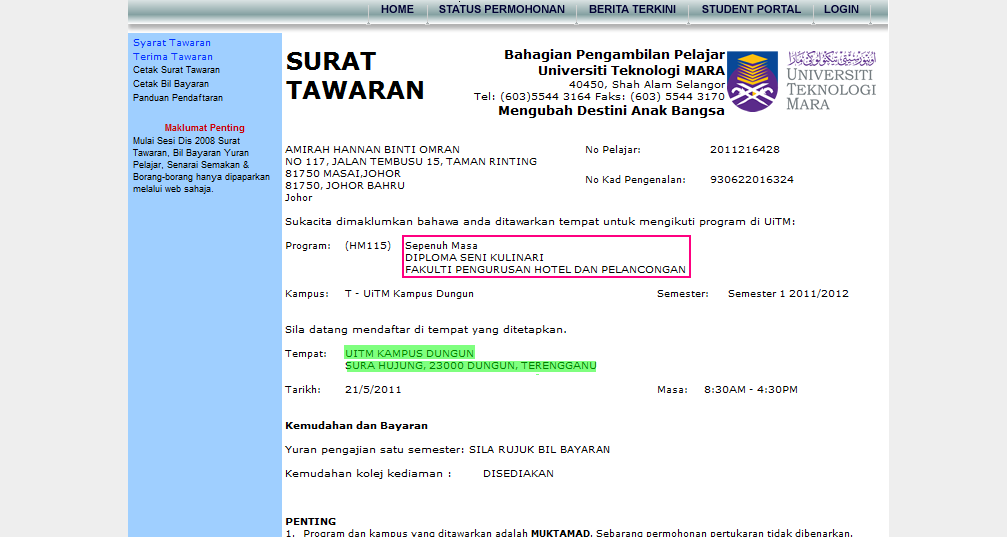Viewport: 1007px width, 537px height.
Task: Click the PENTING heading
Action: 311,522
